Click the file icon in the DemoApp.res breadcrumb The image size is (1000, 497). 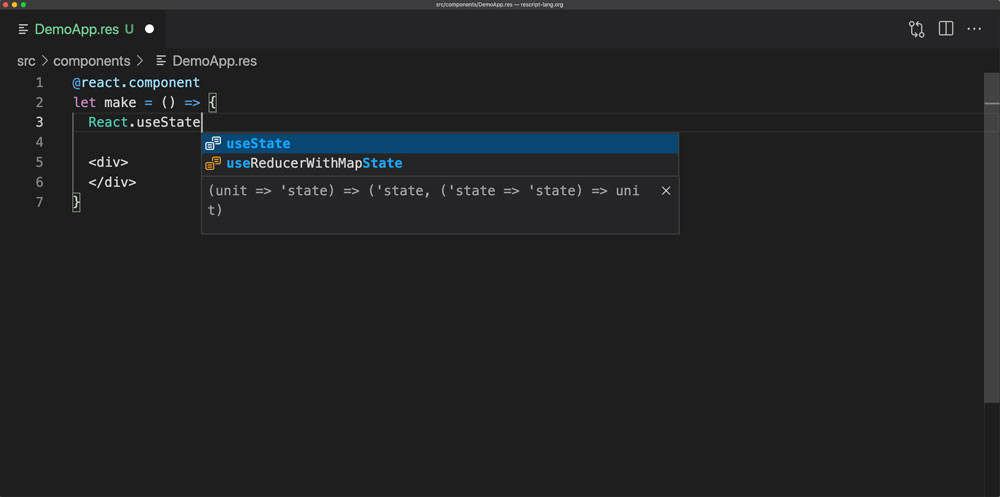pyautogui.click(x=162, y=61)
